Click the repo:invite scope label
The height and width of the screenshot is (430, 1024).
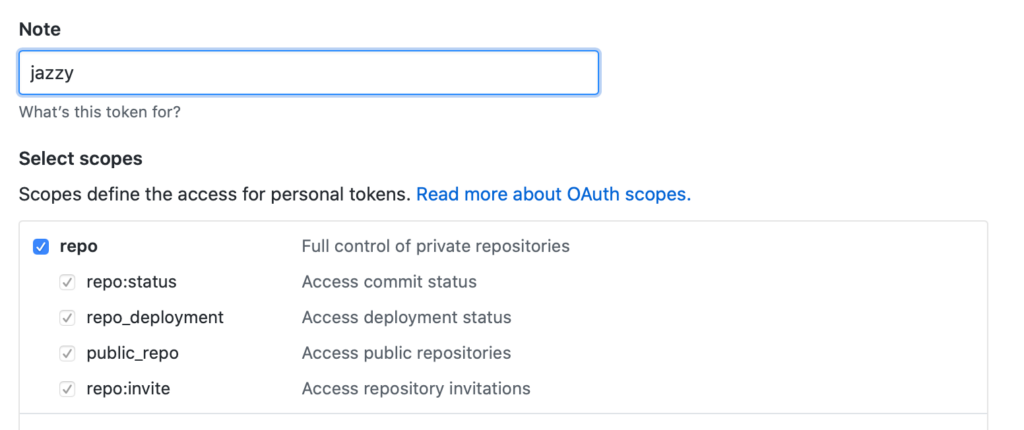pos(128,389)
